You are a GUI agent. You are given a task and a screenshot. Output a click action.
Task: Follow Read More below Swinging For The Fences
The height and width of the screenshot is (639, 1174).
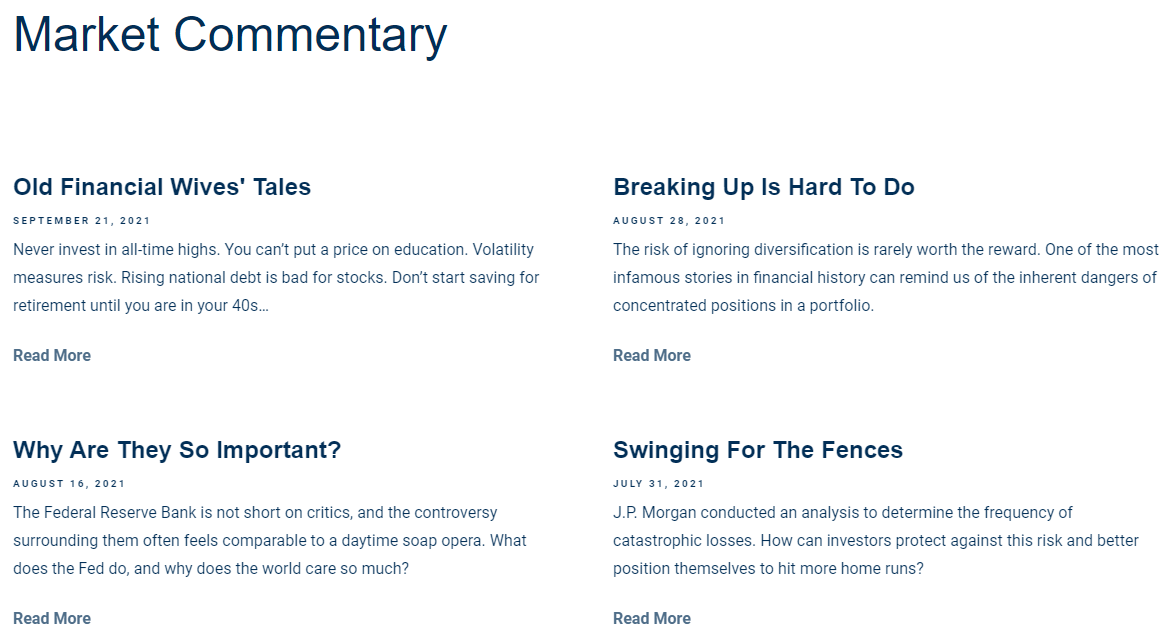click(652, 618)
